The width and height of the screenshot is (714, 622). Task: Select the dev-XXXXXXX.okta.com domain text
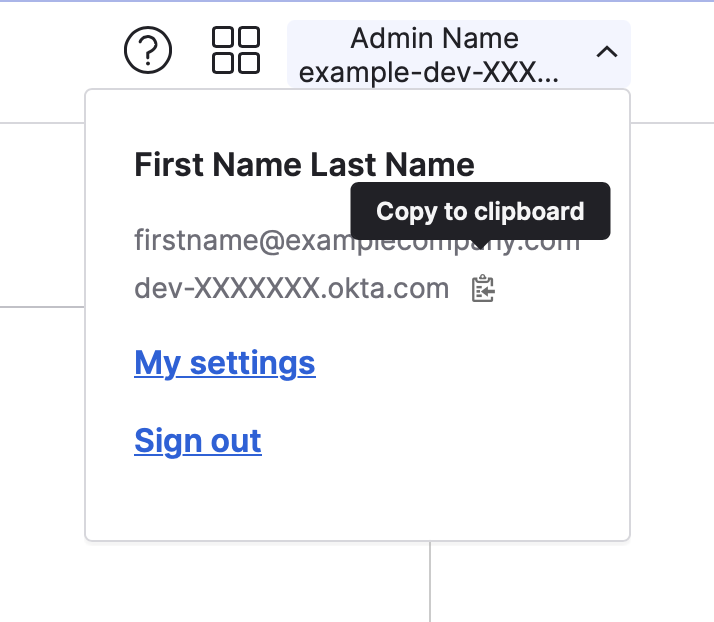[292, 289]
